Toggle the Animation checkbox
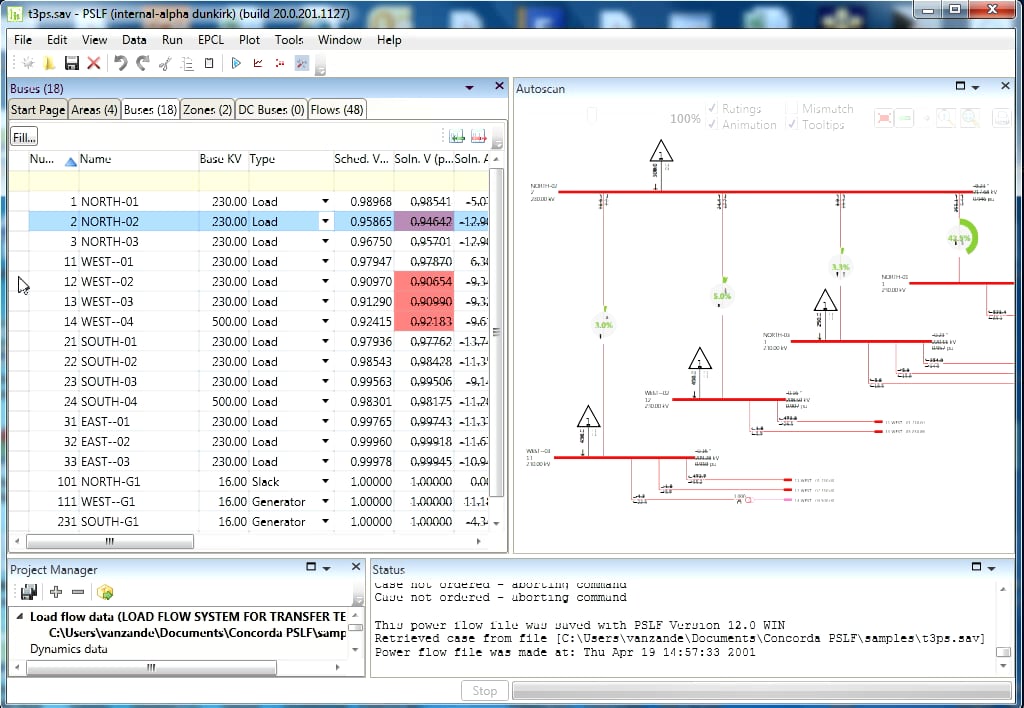The image size is (1024, 708). click(712, 124)
